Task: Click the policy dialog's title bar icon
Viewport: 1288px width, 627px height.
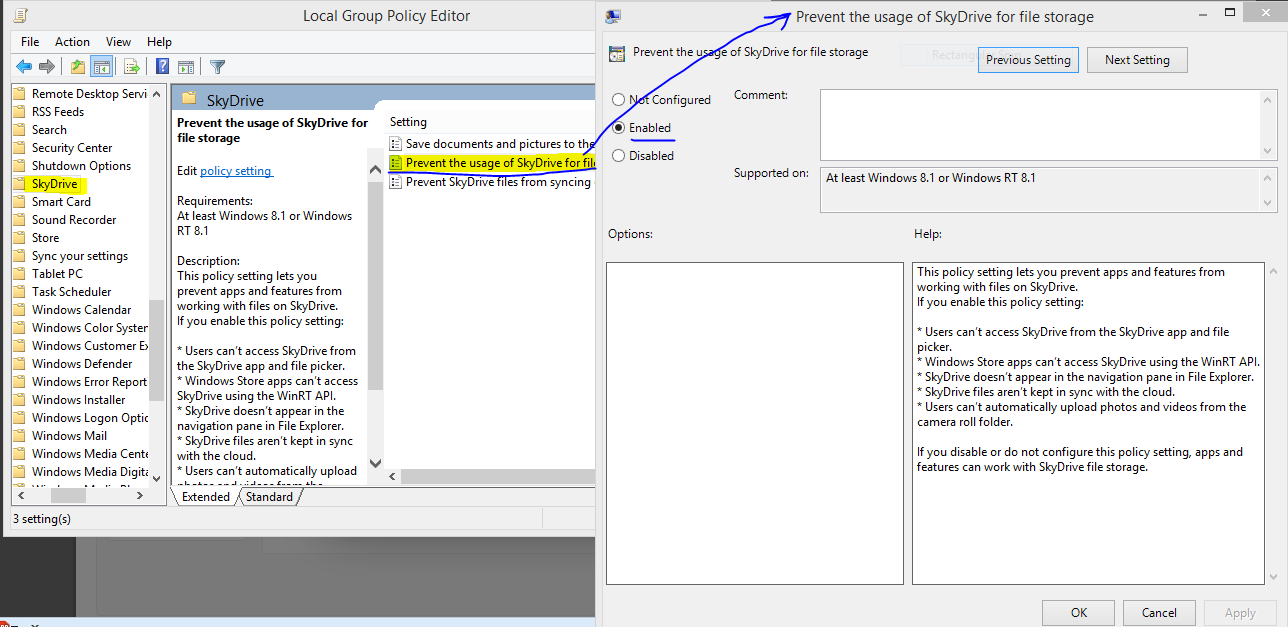Action: click(x=614, y=16)
